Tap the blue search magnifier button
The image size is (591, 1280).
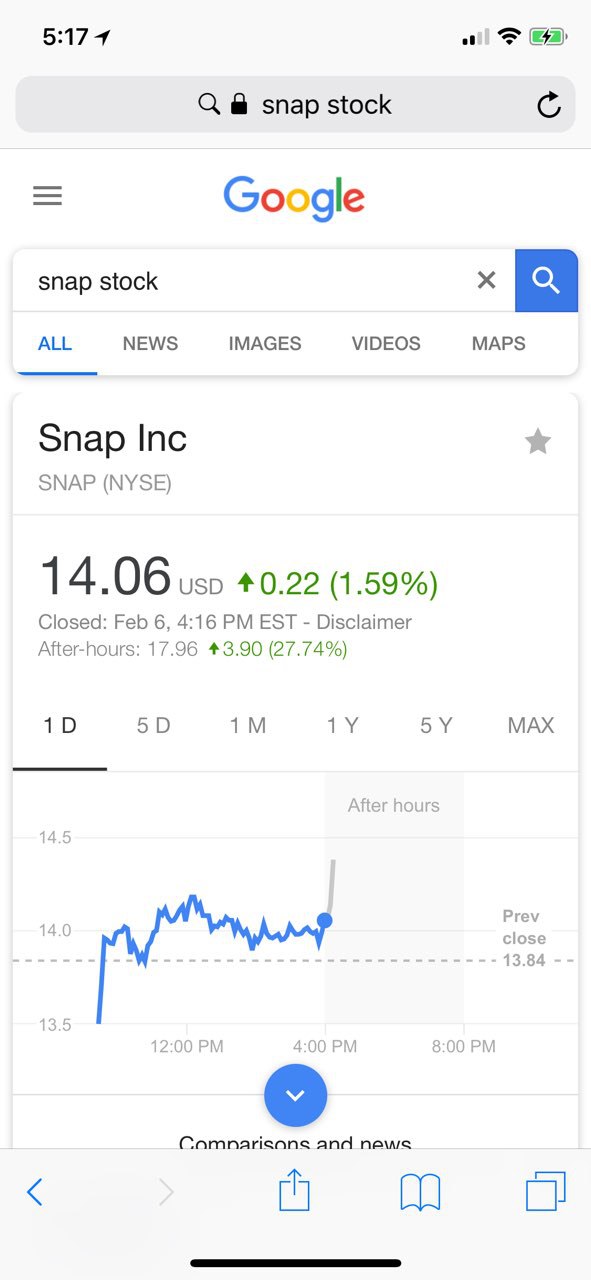tap(546, 281)
